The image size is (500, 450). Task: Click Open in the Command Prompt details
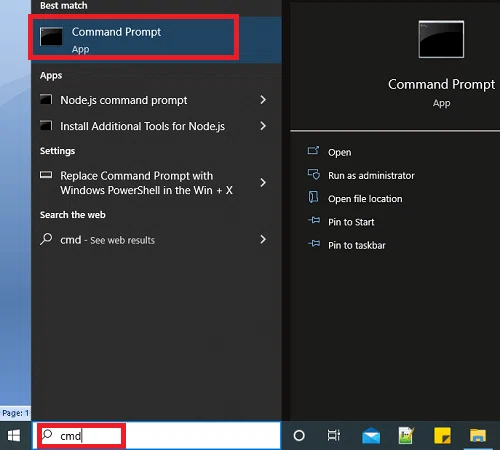pyautogui.click(x=339, y=152)
